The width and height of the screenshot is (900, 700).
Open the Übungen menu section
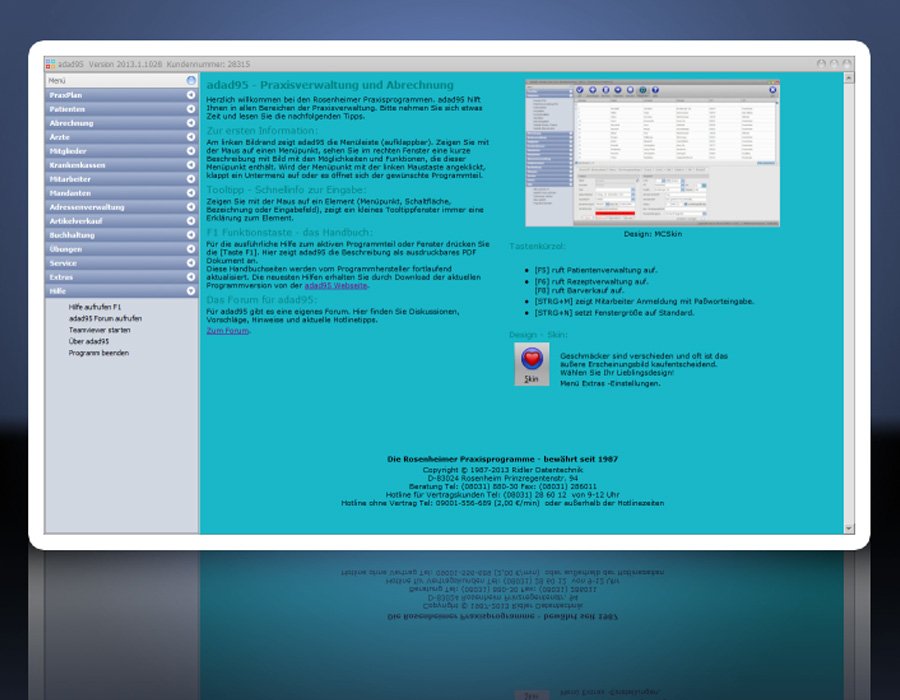pos(122,249)
